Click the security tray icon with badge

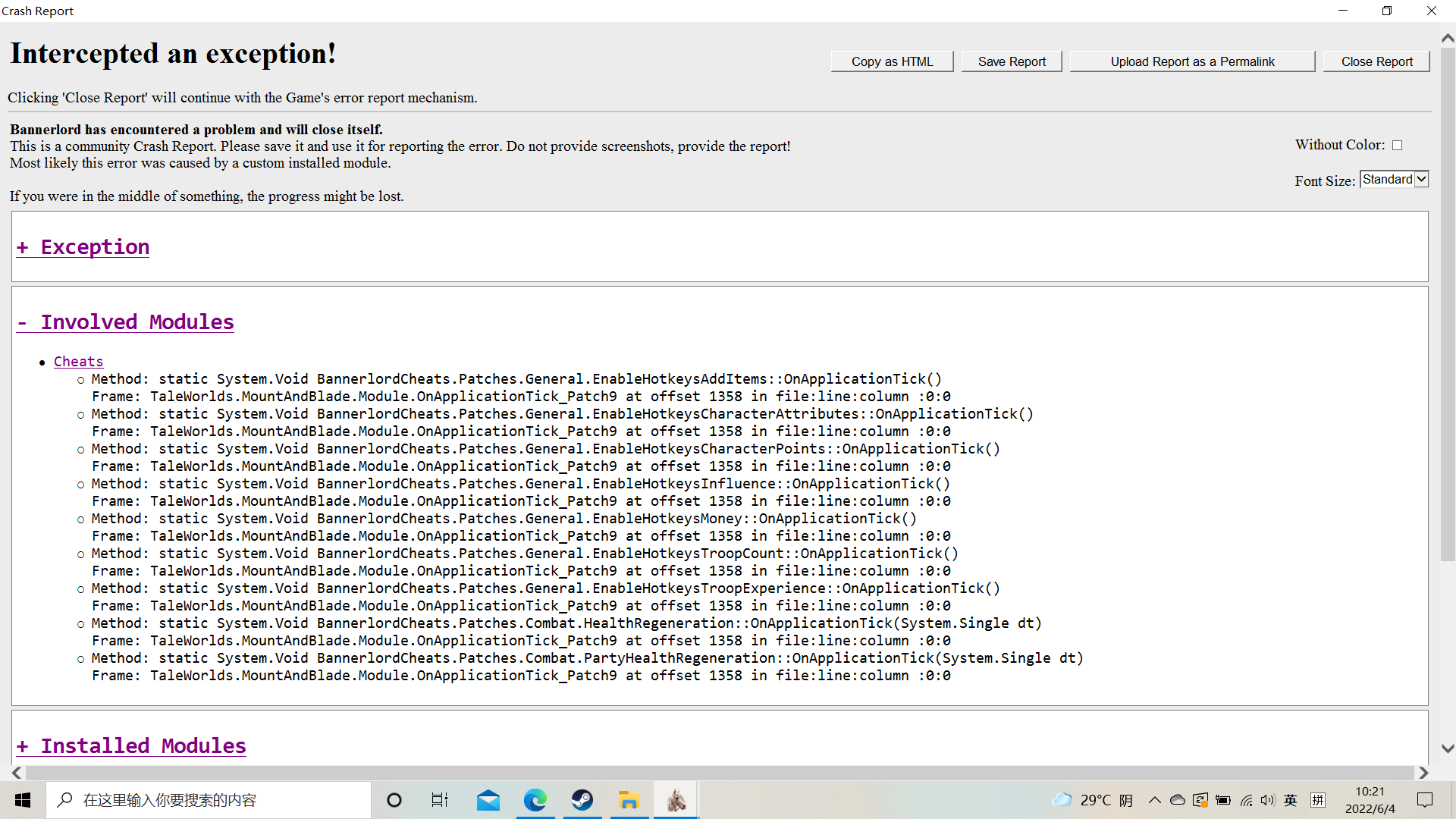(1200, 800)
